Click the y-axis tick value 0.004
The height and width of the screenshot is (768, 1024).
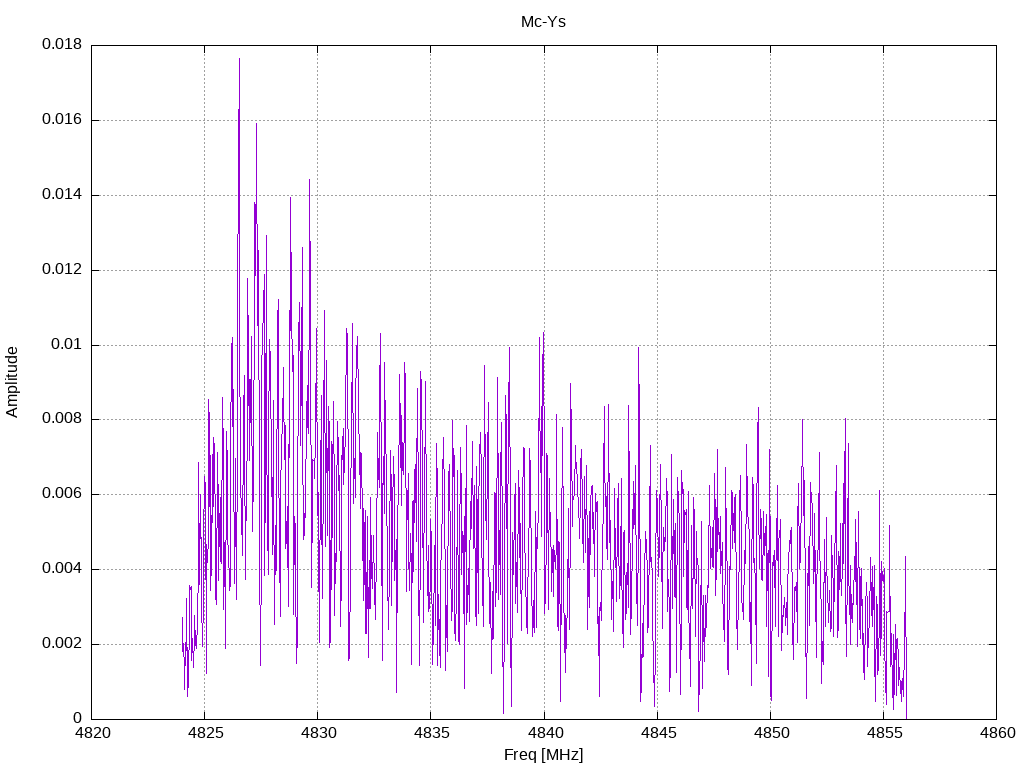[x=62, y=569]
